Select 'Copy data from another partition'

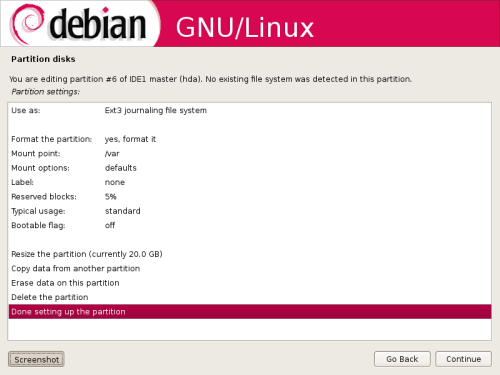[250, 268]
